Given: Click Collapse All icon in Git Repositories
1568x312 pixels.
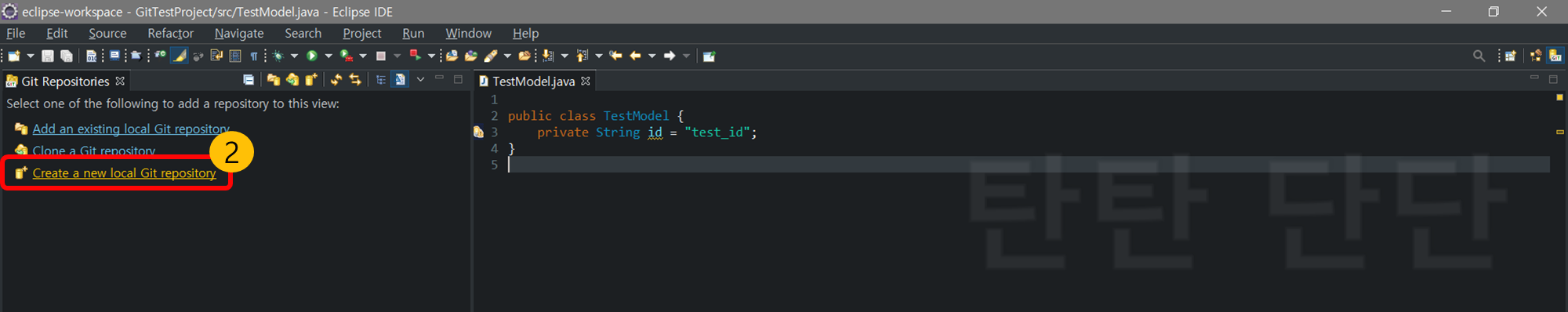Looking at the screenshot, I should 249,80.
